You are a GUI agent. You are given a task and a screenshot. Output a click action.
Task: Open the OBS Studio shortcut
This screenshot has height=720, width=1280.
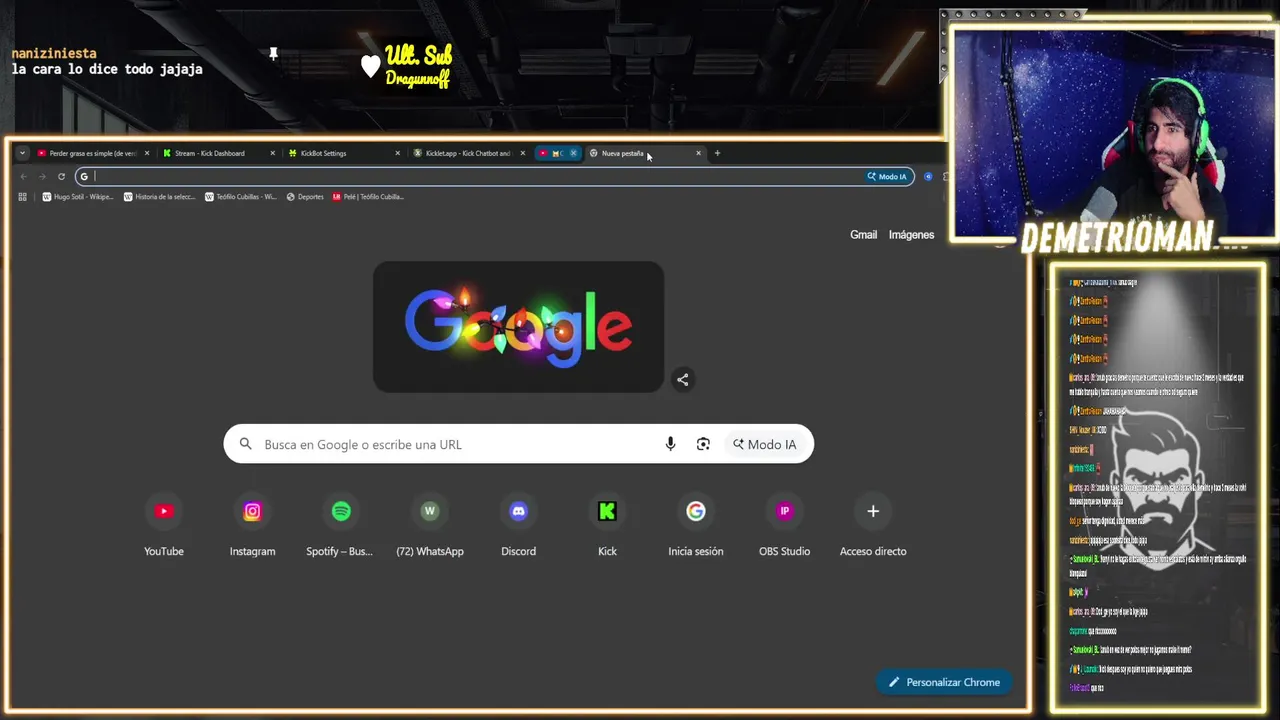(x=784, y=525)
